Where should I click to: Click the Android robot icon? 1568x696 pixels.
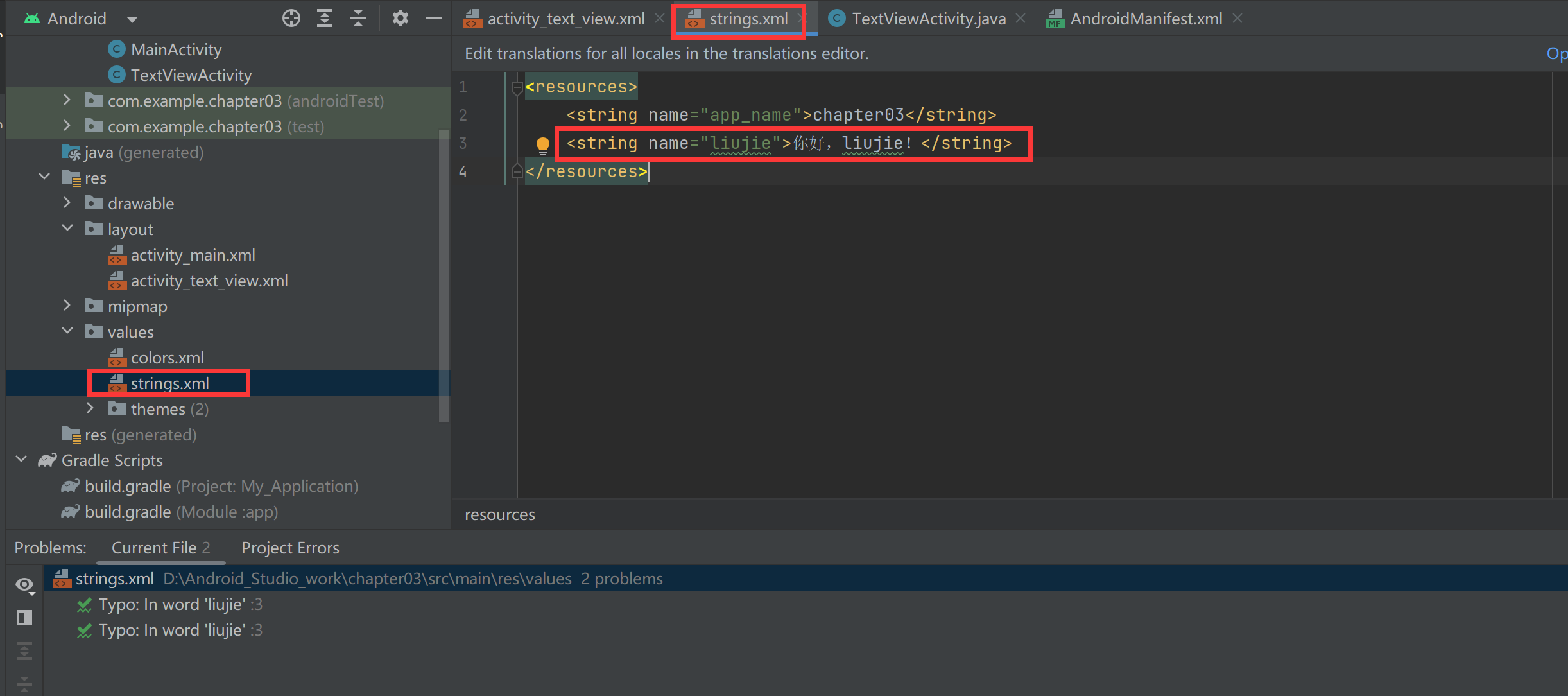(x=32, y=19)
